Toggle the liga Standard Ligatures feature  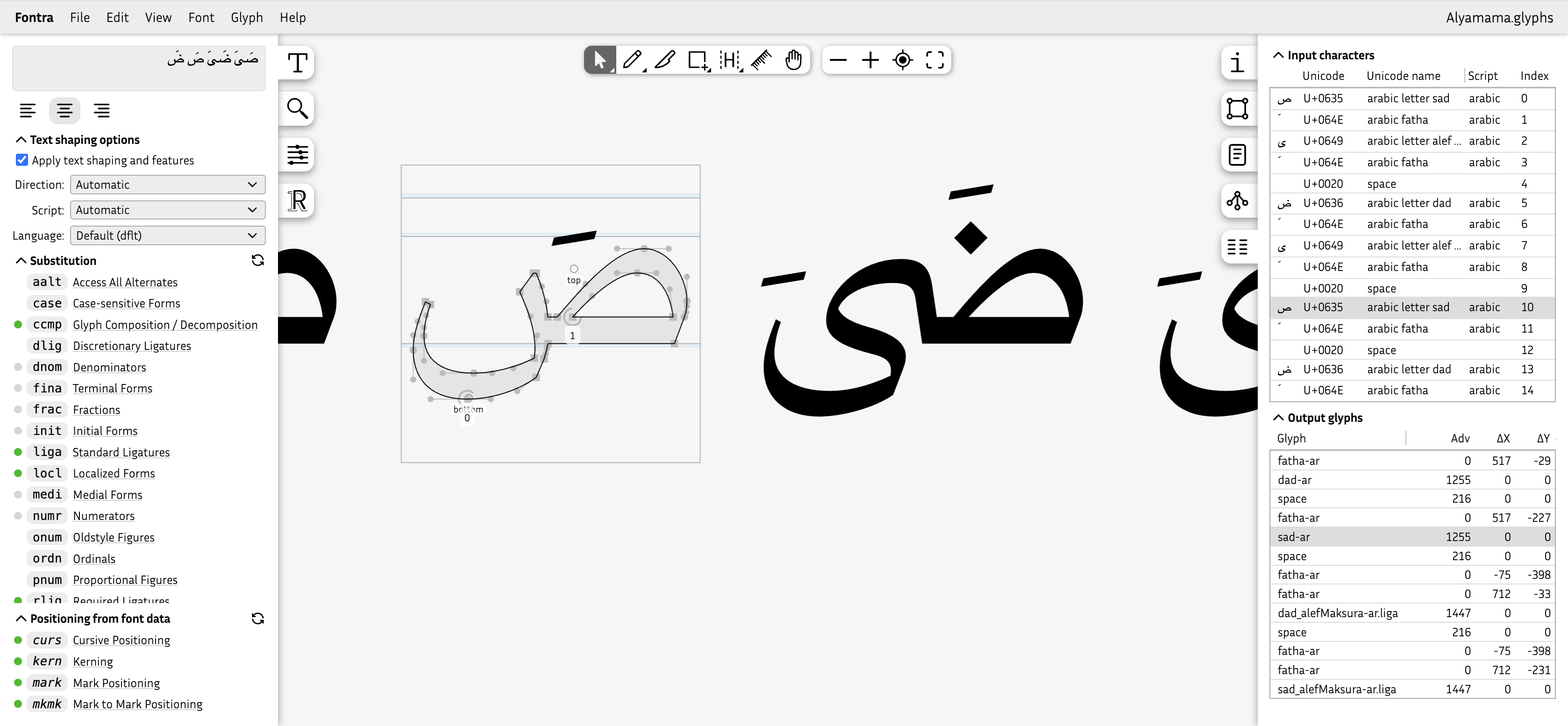[18, 452]
